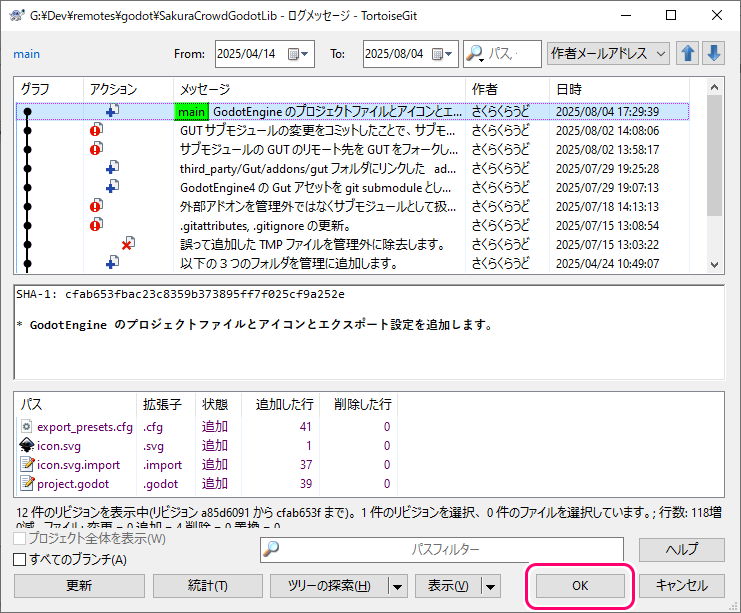Click the 統計 button
This screenshot has width=741, height=613.
208,586
